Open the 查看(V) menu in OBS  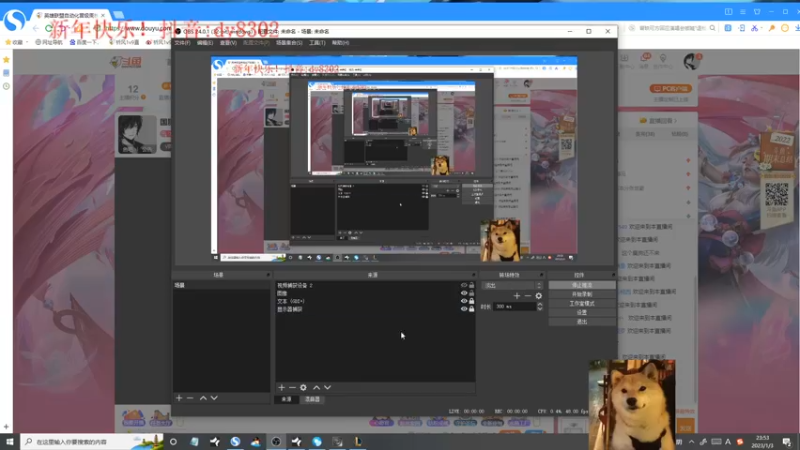(228, 43)
